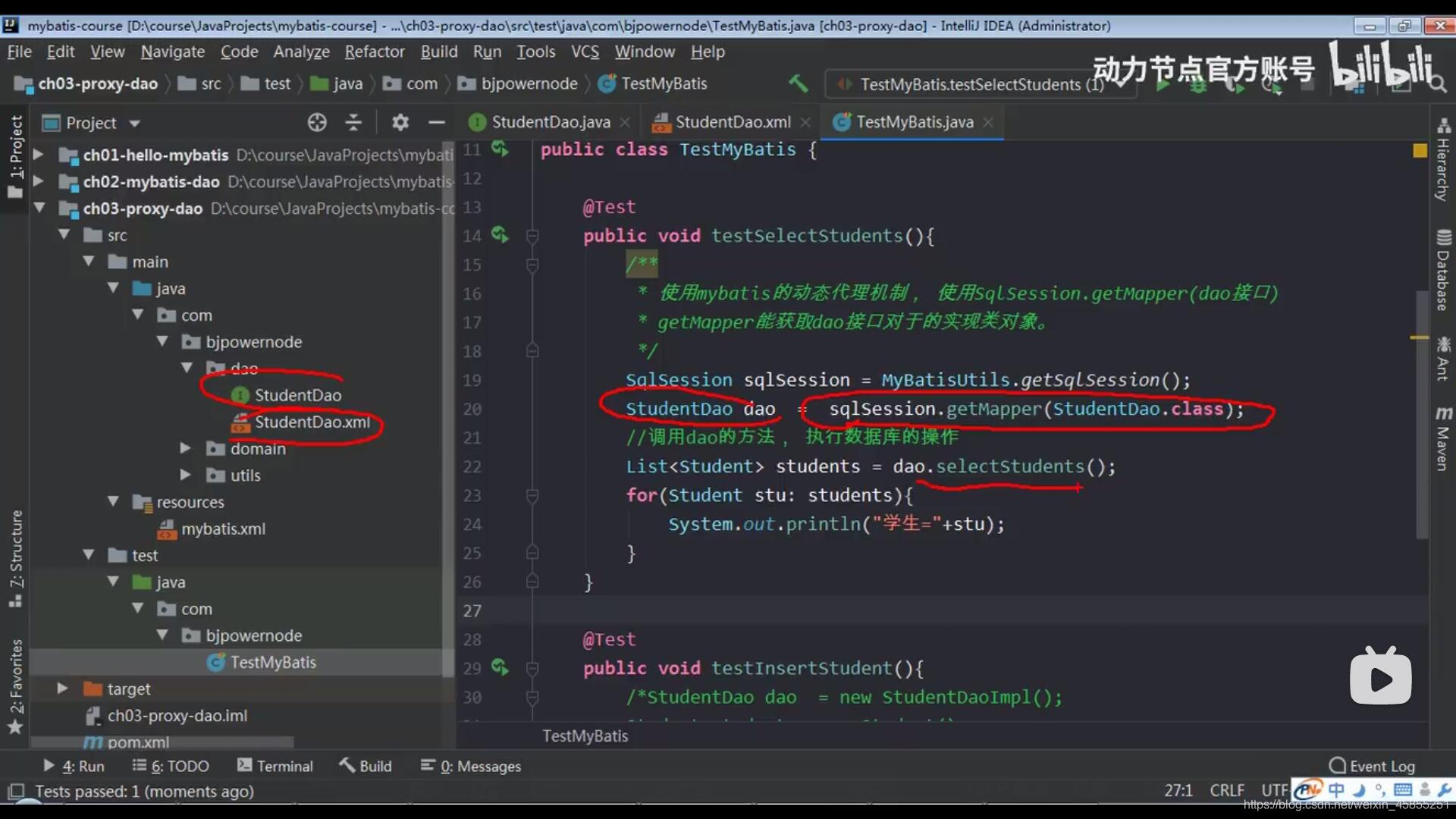The image size is (1456, 819).
Task: Open the Event Log
Action: (x=1373, y=766)
